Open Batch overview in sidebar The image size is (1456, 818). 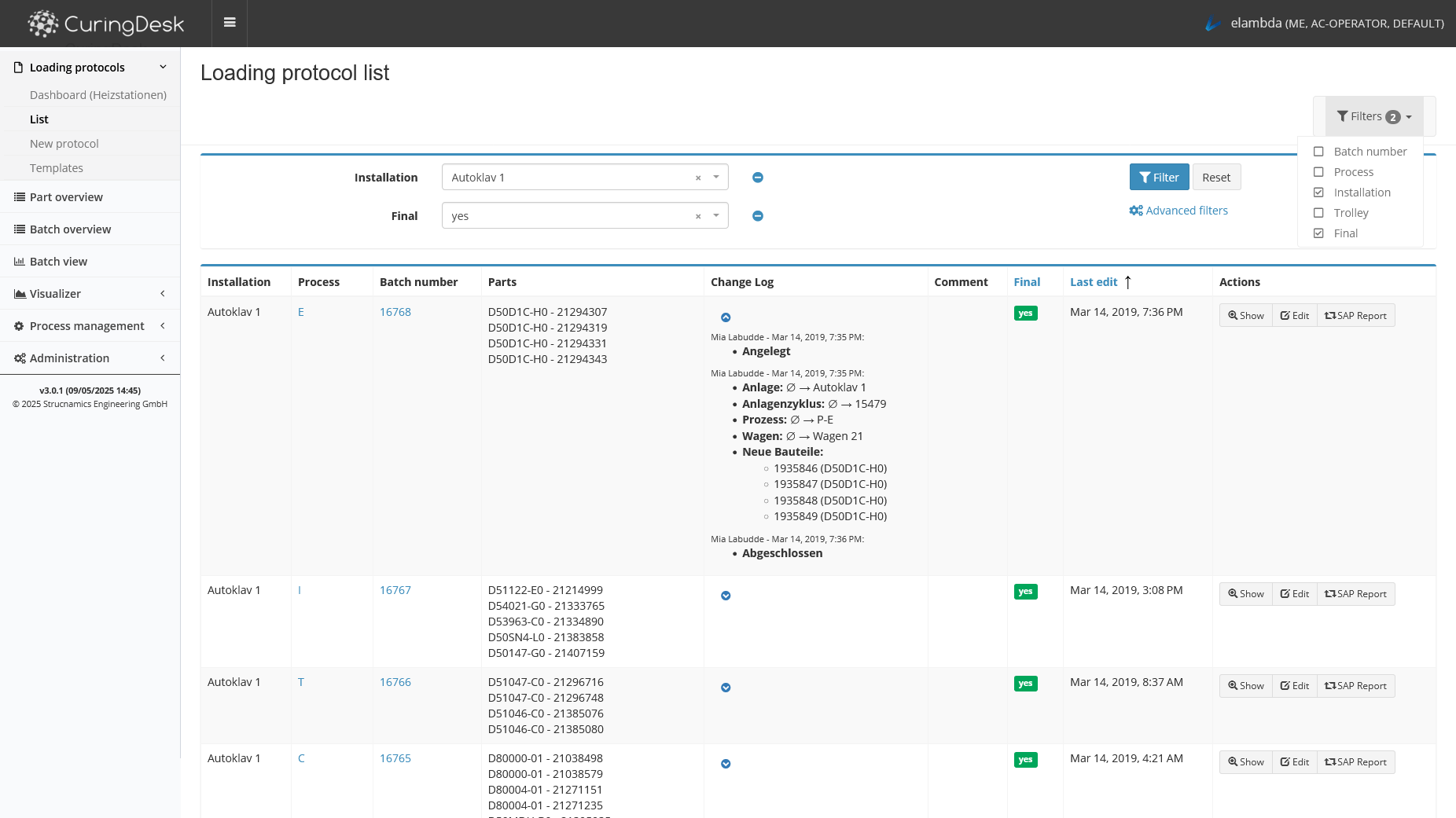[70, 229]
